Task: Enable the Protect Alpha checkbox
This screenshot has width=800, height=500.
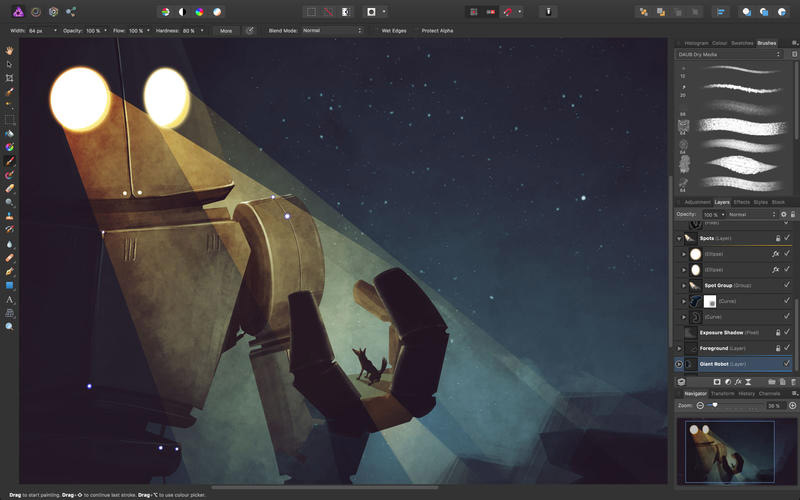Action: tap(416, 31)
